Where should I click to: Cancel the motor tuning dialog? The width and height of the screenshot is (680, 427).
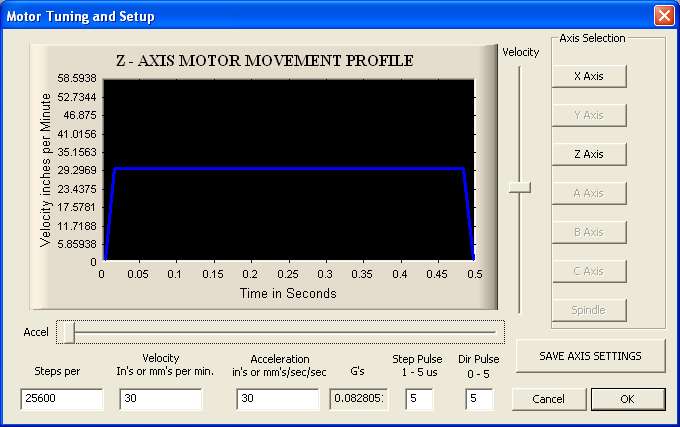[x=549, y=399]
